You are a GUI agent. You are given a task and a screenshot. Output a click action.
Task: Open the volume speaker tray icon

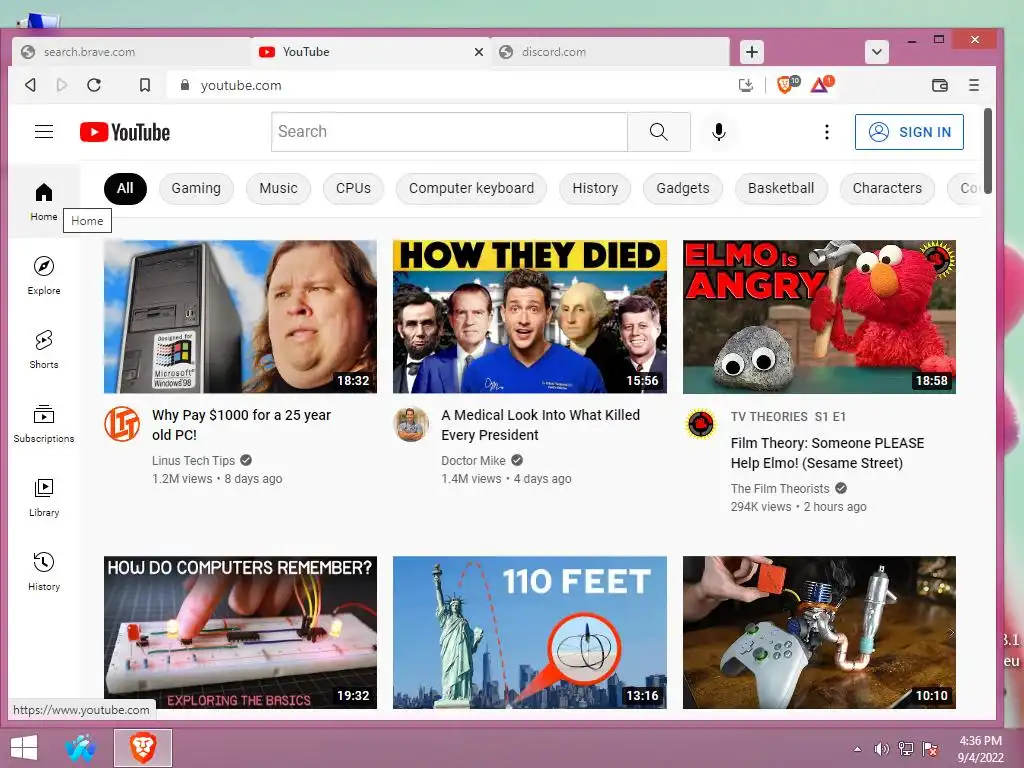[x=882, y=749]
